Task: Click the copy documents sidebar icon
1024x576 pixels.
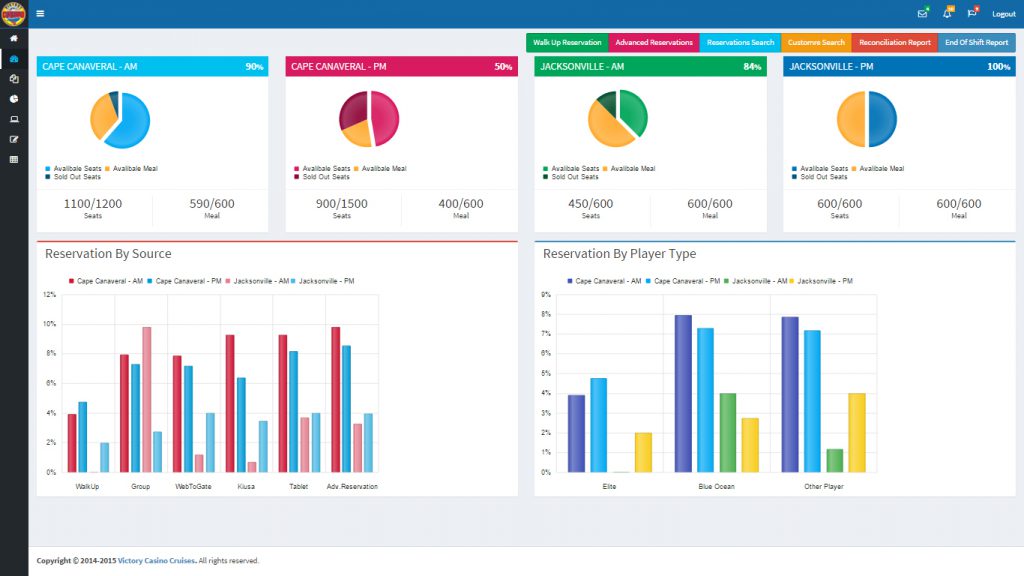Action: 14,78
